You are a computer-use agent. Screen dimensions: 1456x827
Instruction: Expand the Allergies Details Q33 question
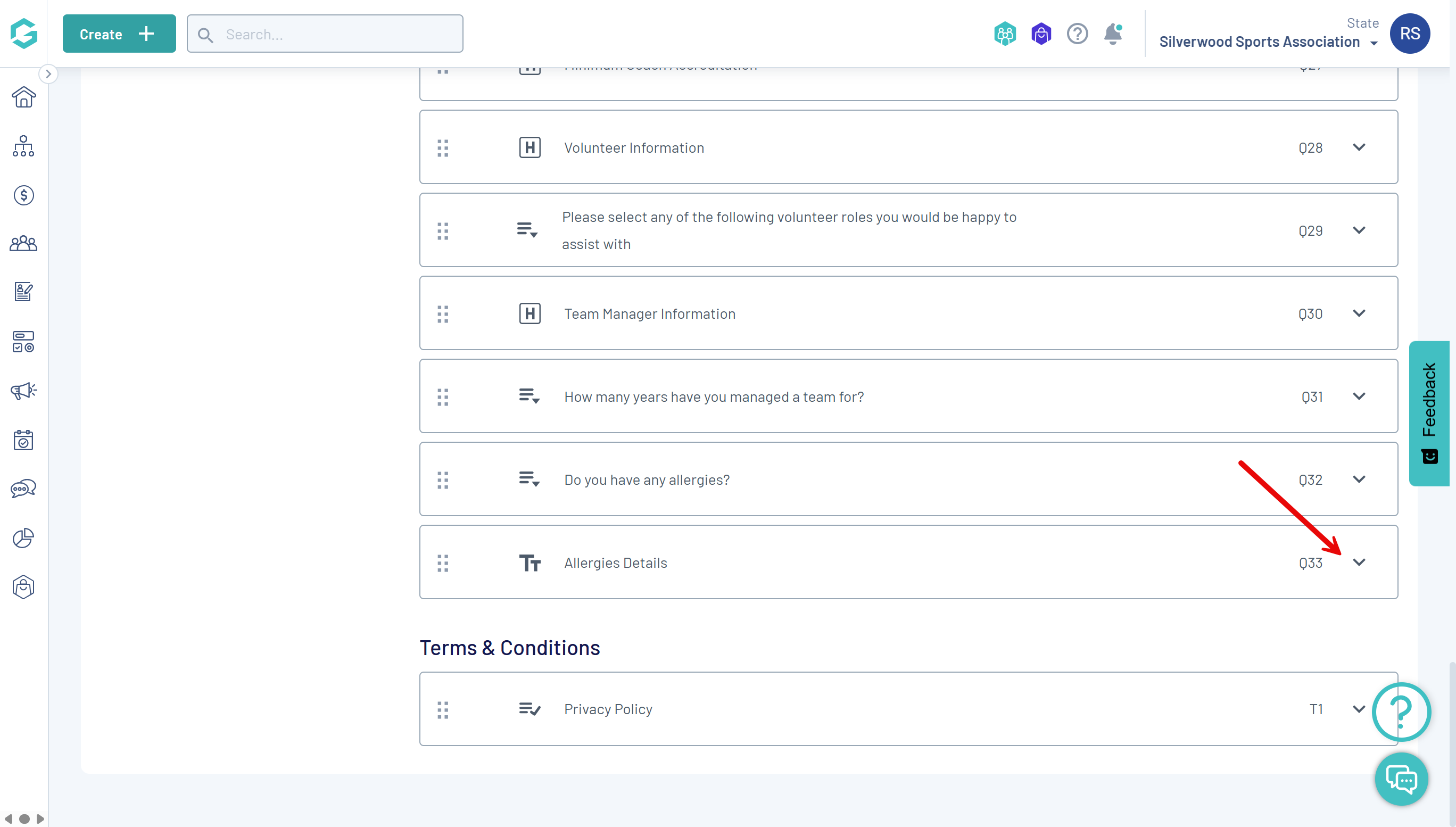click(1358, 563)
